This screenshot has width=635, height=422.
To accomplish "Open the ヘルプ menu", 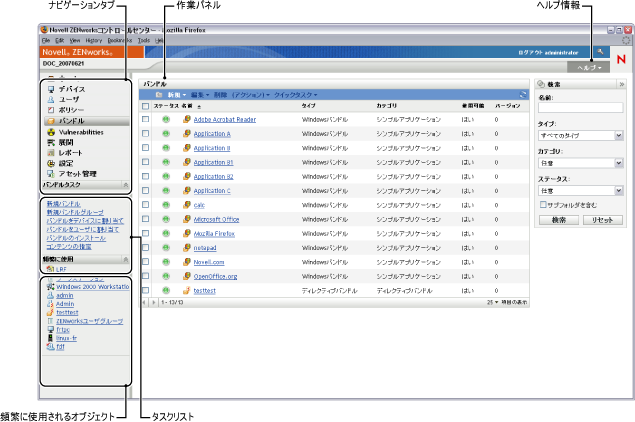I will [589, 68].
